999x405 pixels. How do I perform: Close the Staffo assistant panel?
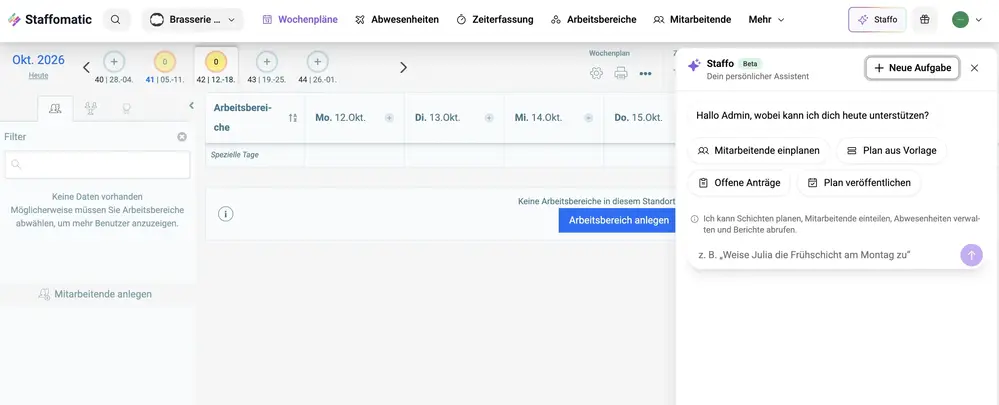click(974, 68)
